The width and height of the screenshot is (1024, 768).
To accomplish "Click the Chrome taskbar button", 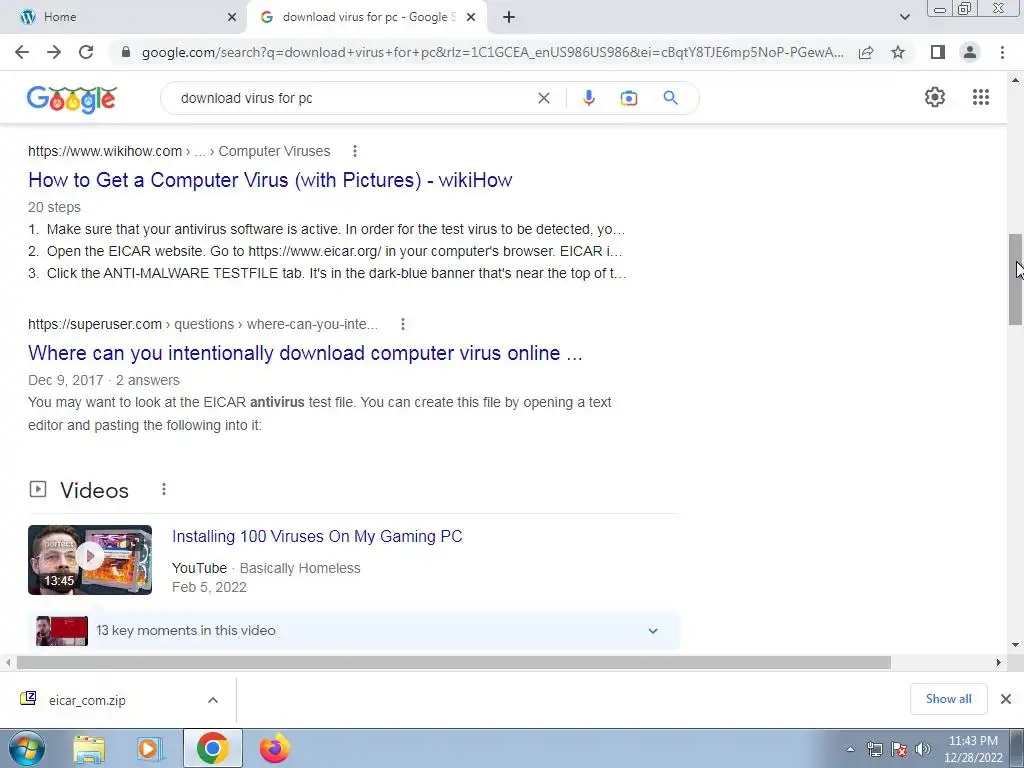I will (212, 748).
